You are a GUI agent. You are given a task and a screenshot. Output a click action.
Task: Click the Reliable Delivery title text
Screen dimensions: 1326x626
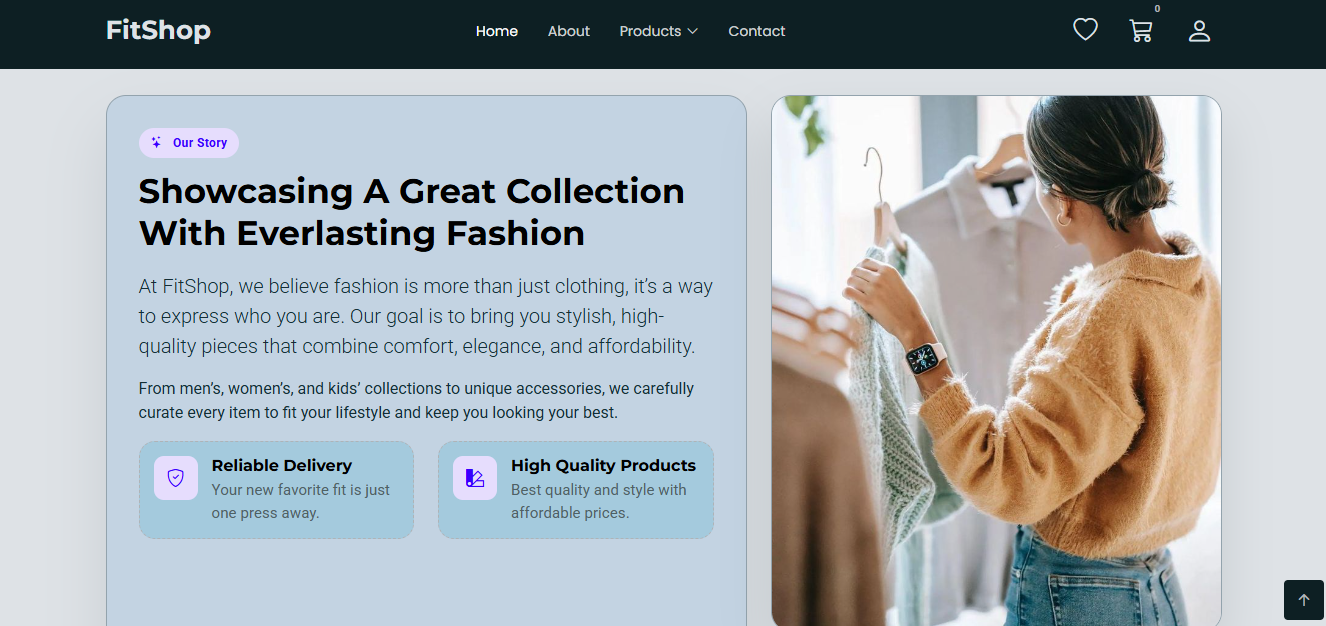[x=282, y=465]
